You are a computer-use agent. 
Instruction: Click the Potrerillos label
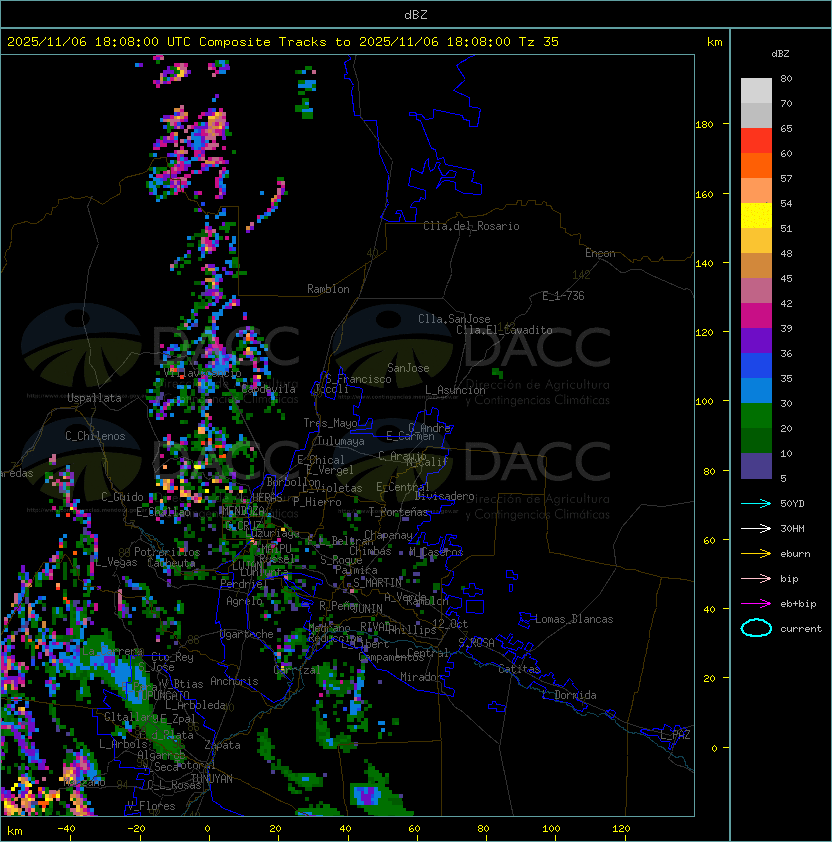167,552
